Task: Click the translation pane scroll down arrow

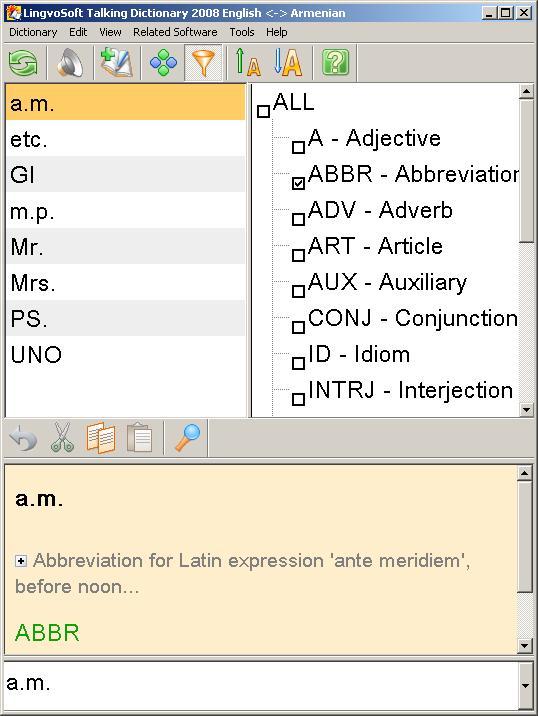Action: click(525, 646)
